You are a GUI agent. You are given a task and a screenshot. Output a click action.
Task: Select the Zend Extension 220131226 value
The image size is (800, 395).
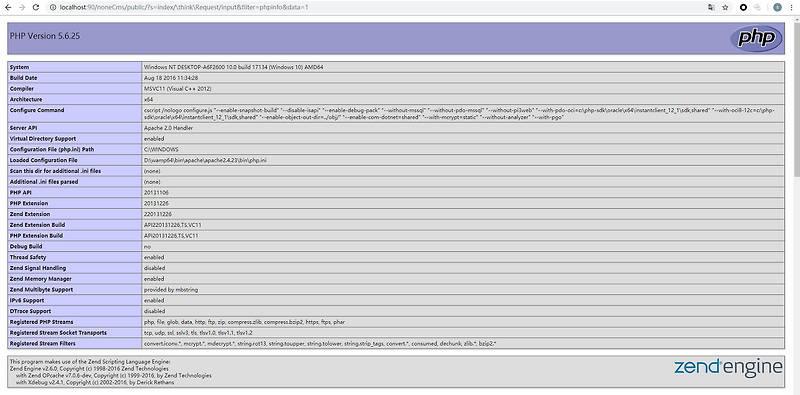tap(158, 214)
